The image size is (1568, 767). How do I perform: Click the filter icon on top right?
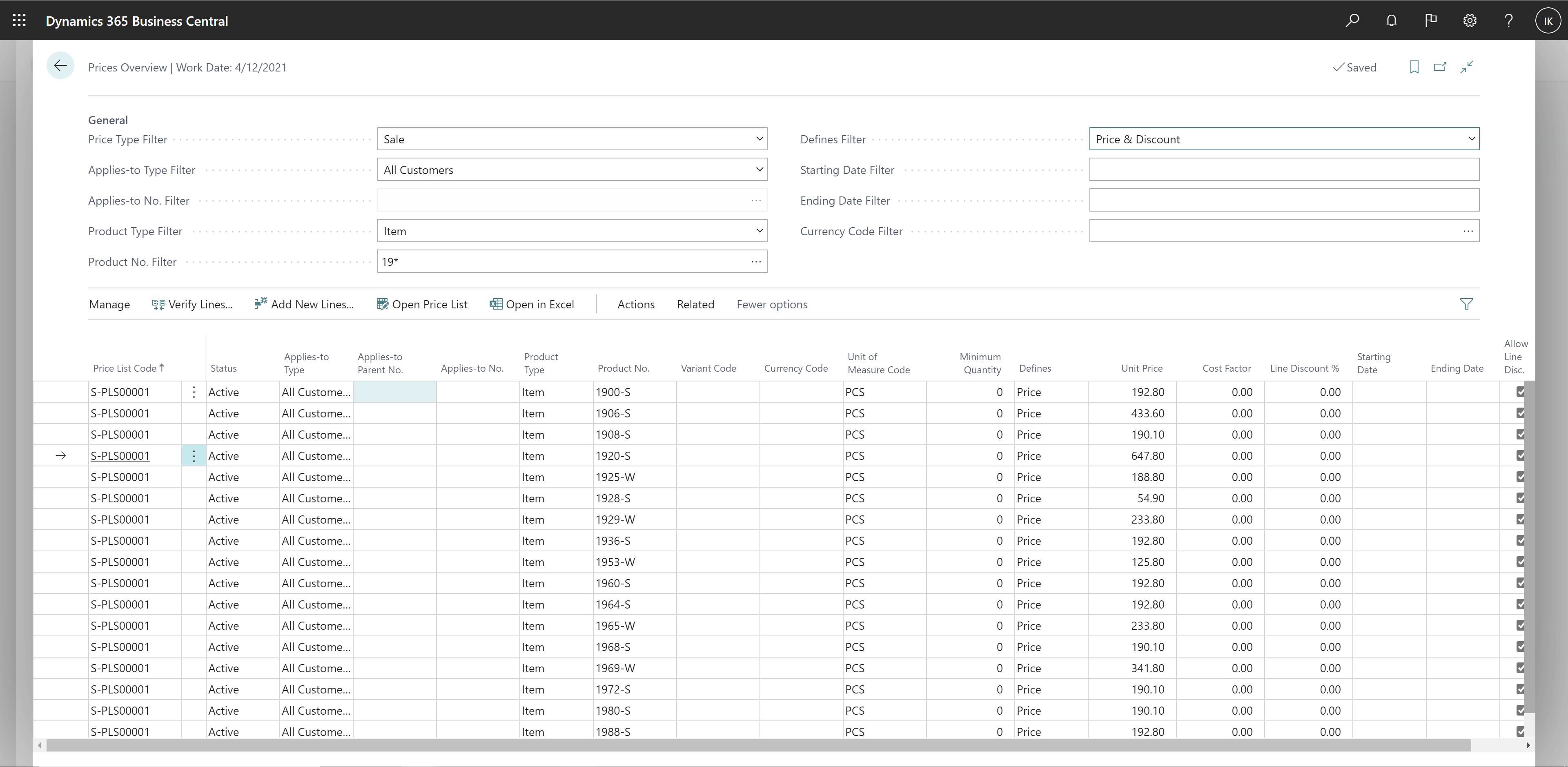1466,304
